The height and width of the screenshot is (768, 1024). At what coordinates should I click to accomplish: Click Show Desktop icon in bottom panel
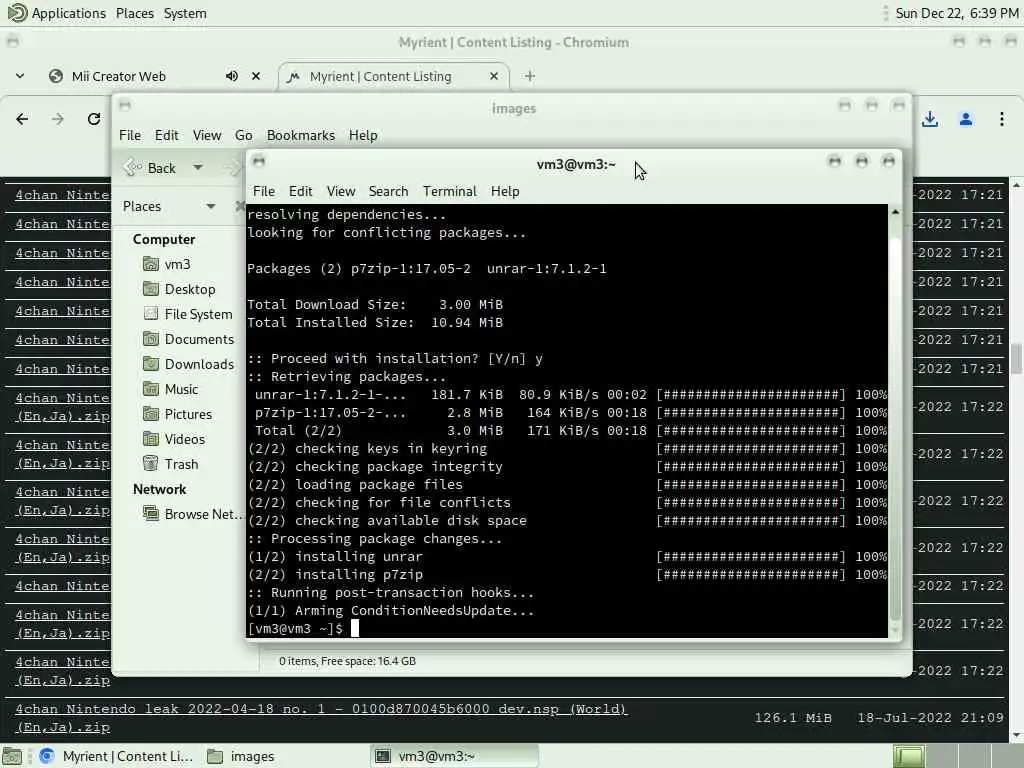point(12,756)
